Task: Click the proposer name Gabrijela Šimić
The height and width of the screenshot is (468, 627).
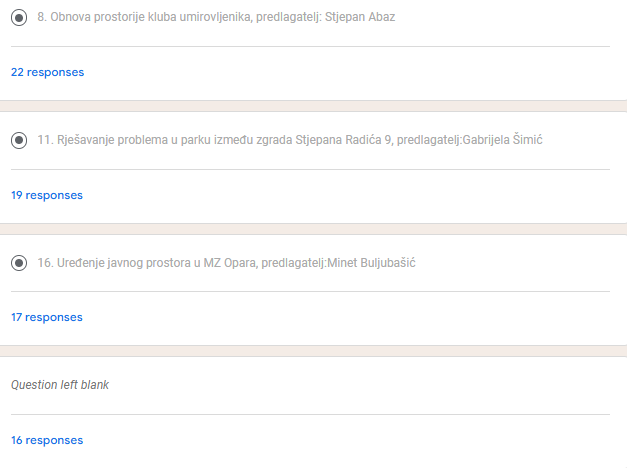Action: [502, 140]
